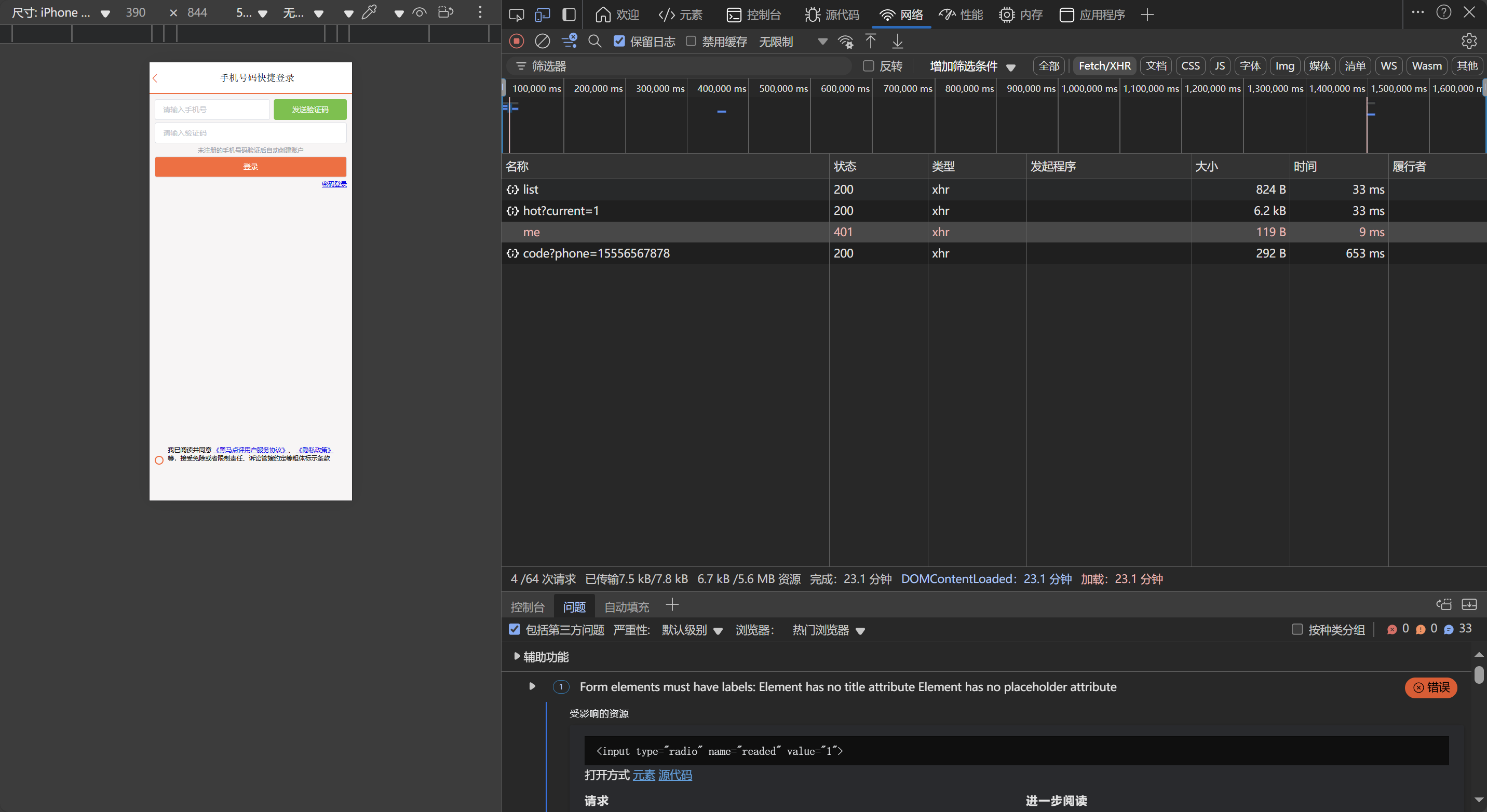1487x812 pixels.
Task: Toggle device emulation icon
Action: click(x=542, y=15)
